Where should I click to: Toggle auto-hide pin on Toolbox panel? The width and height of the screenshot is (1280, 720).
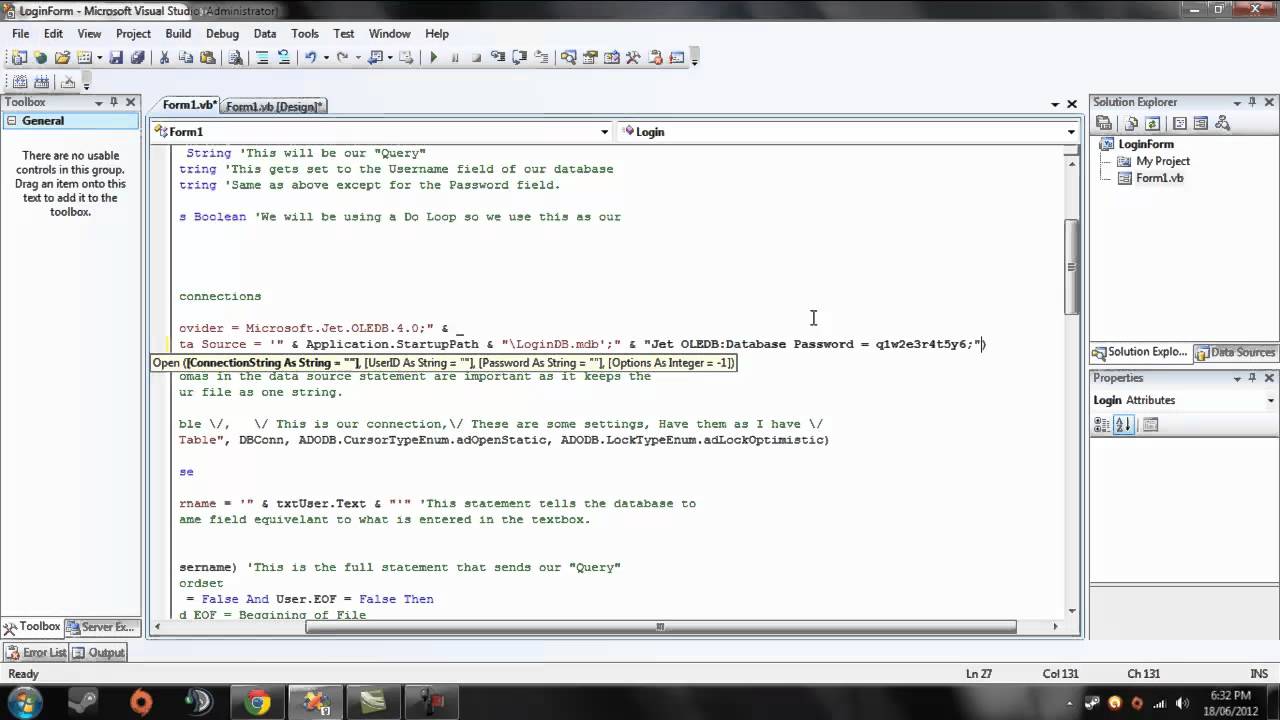click(x=114, y=102)
